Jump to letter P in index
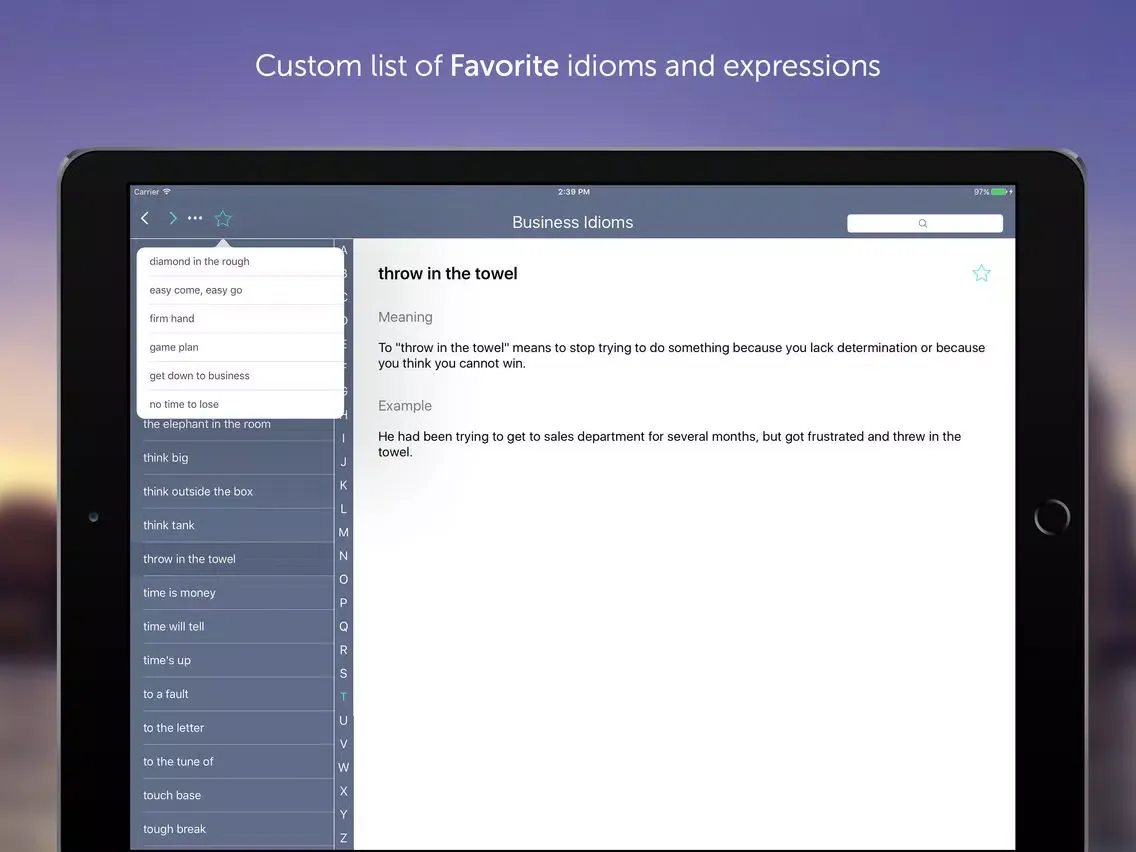 (343, 603)
